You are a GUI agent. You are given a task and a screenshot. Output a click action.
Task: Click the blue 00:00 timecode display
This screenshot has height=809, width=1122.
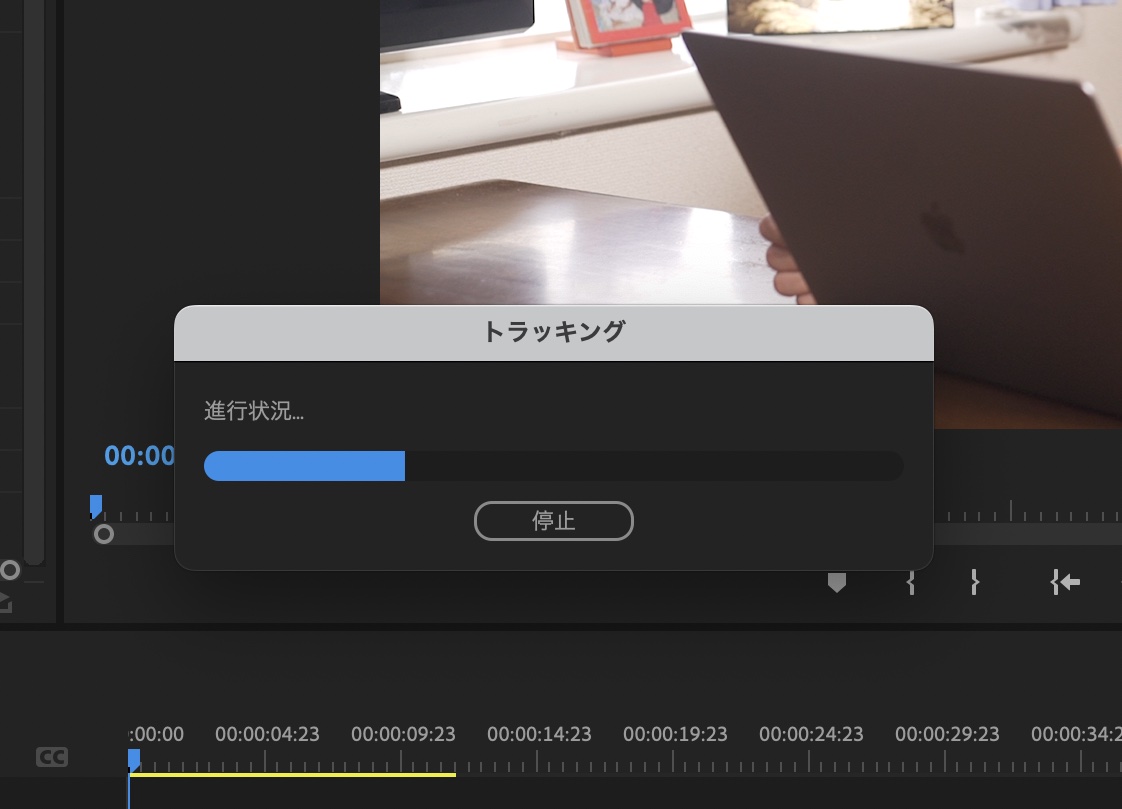pos(140,456)
